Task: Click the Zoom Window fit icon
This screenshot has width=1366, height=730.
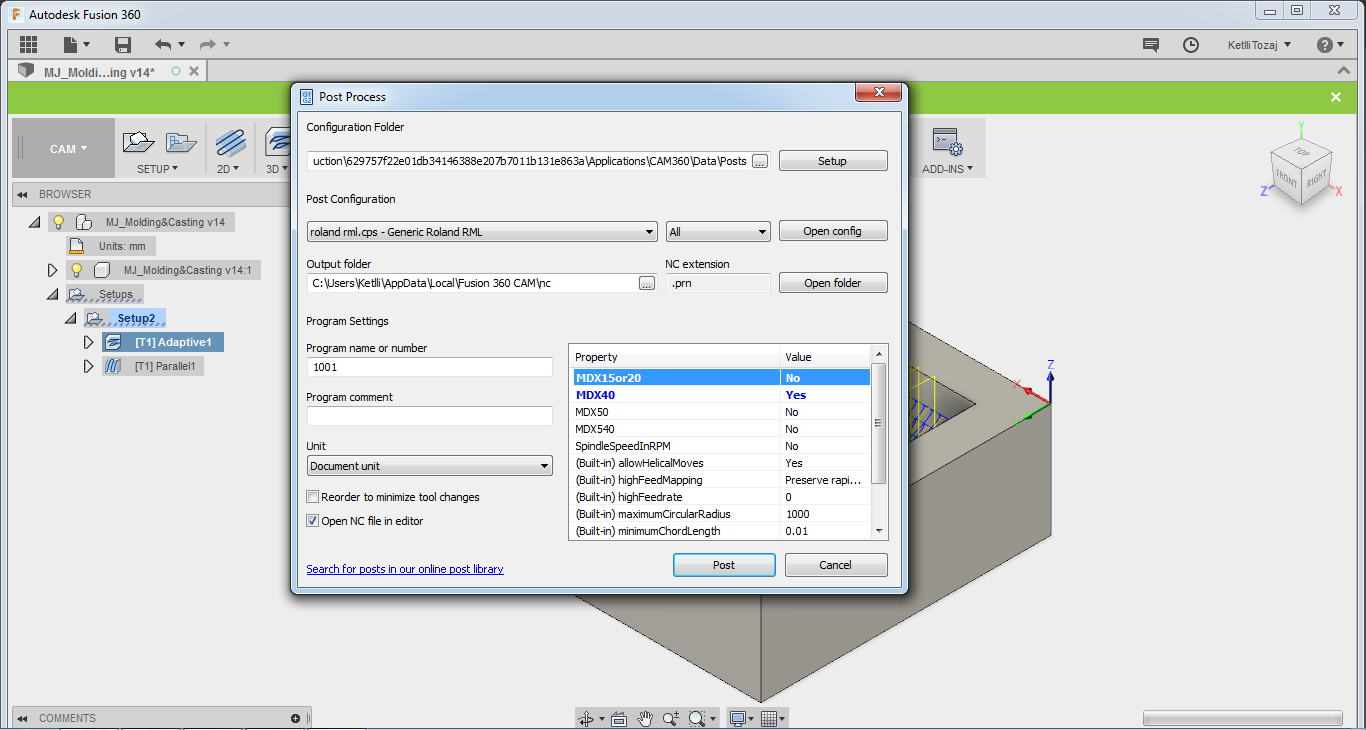Action: click(x=697, y=718)
